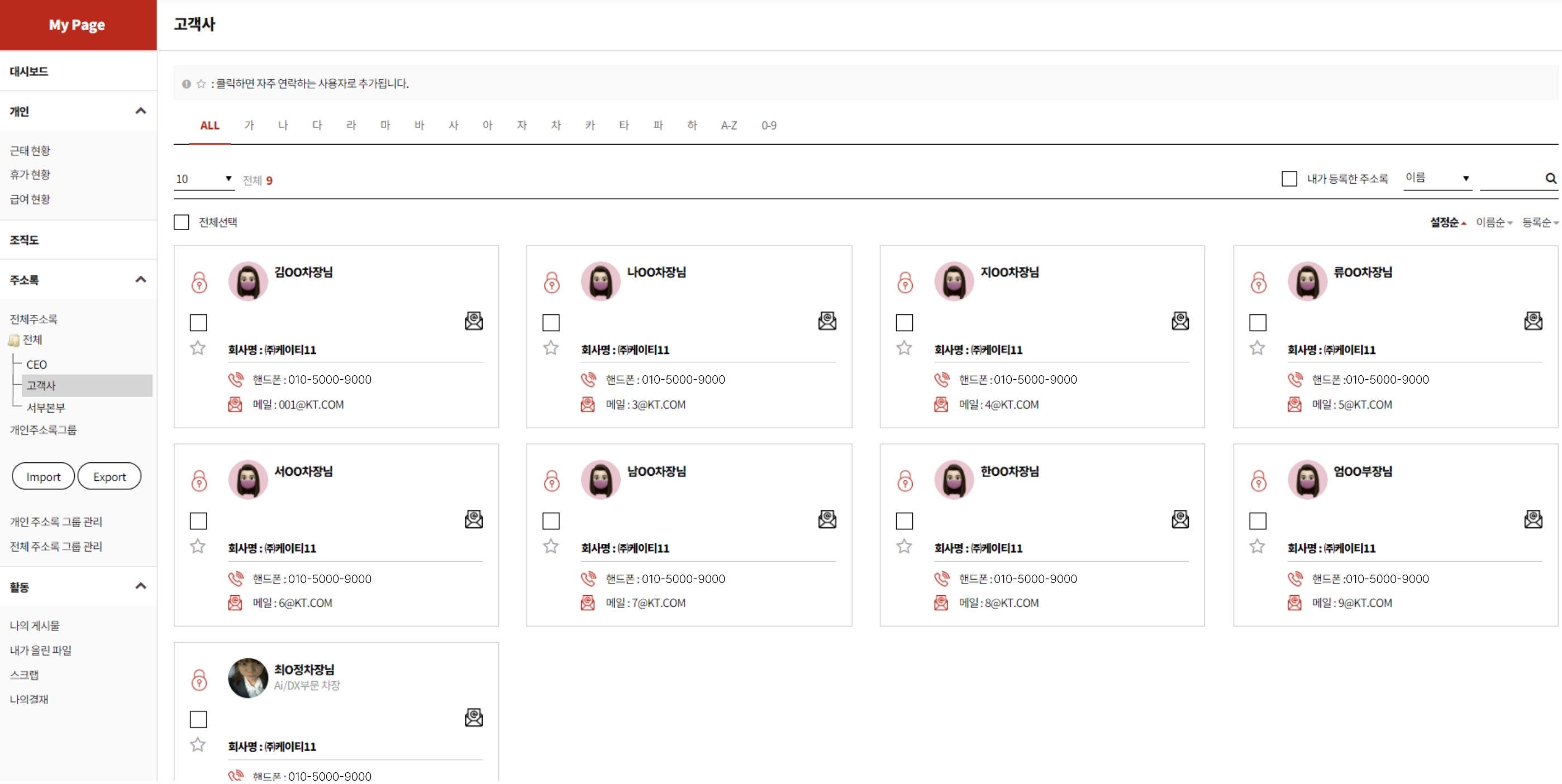Viewport: 1562px width, 784px height.
Task: Toggle 내가 등록한 주소록 checkbox
Action: pos(1289,179)
